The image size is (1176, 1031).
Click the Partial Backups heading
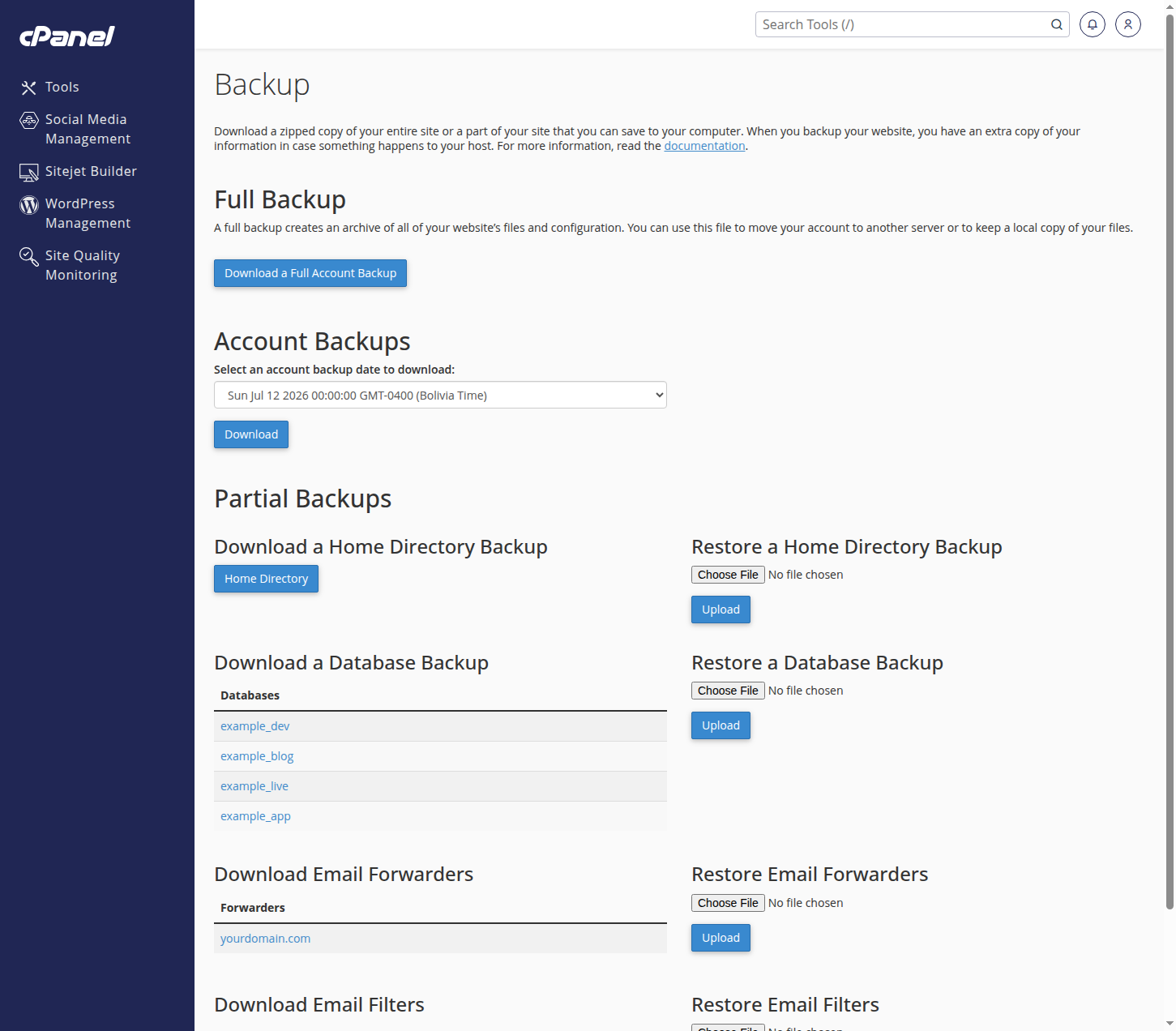[x=303, y=498]
